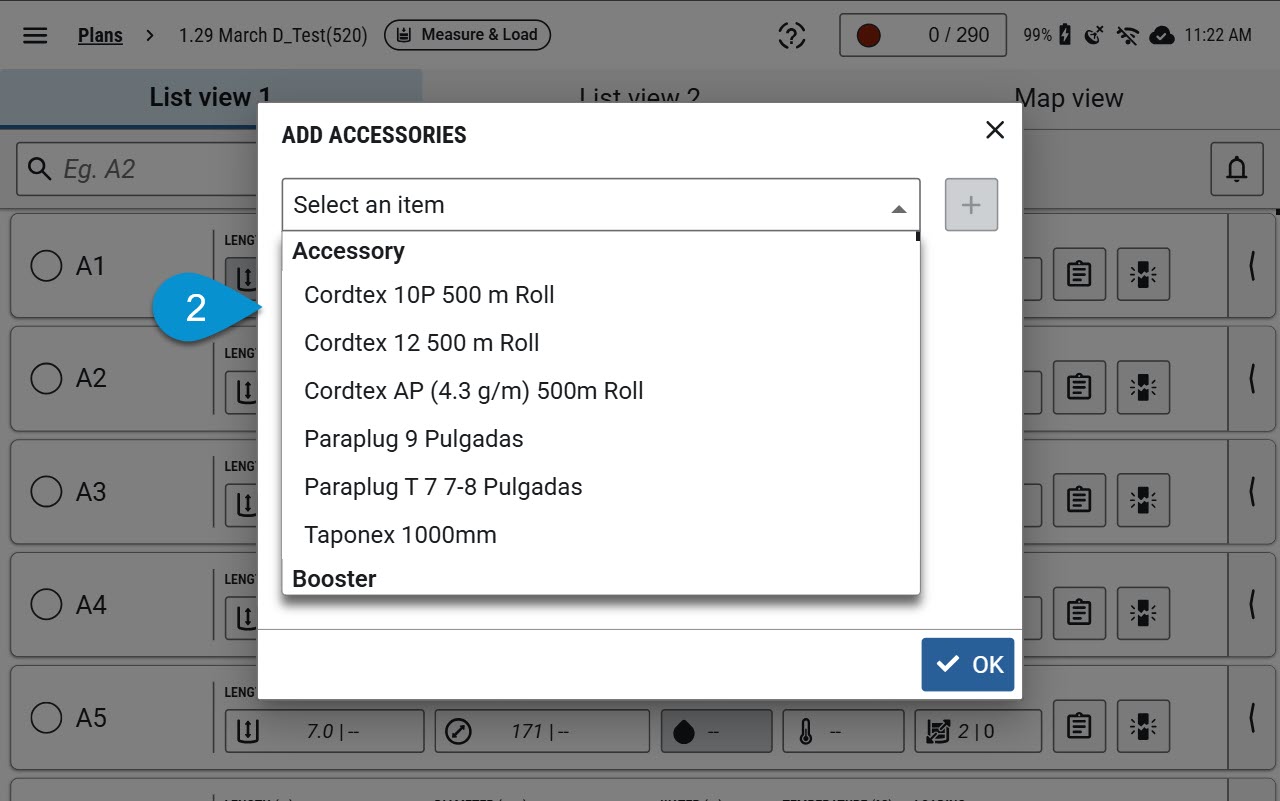Click the blast icon in row A4

1143,612
